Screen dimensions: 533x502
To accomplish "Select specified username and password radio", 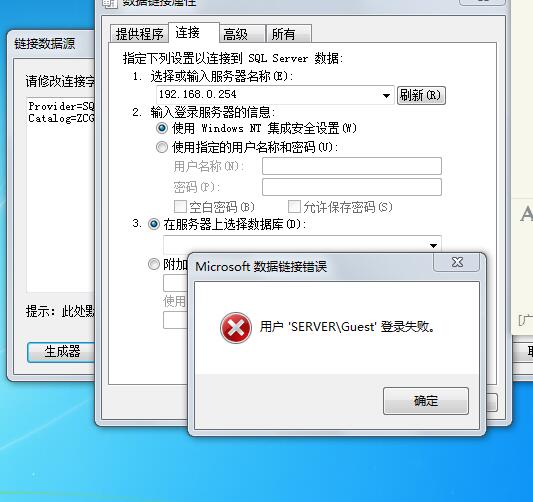I will (x=162, y=148).
